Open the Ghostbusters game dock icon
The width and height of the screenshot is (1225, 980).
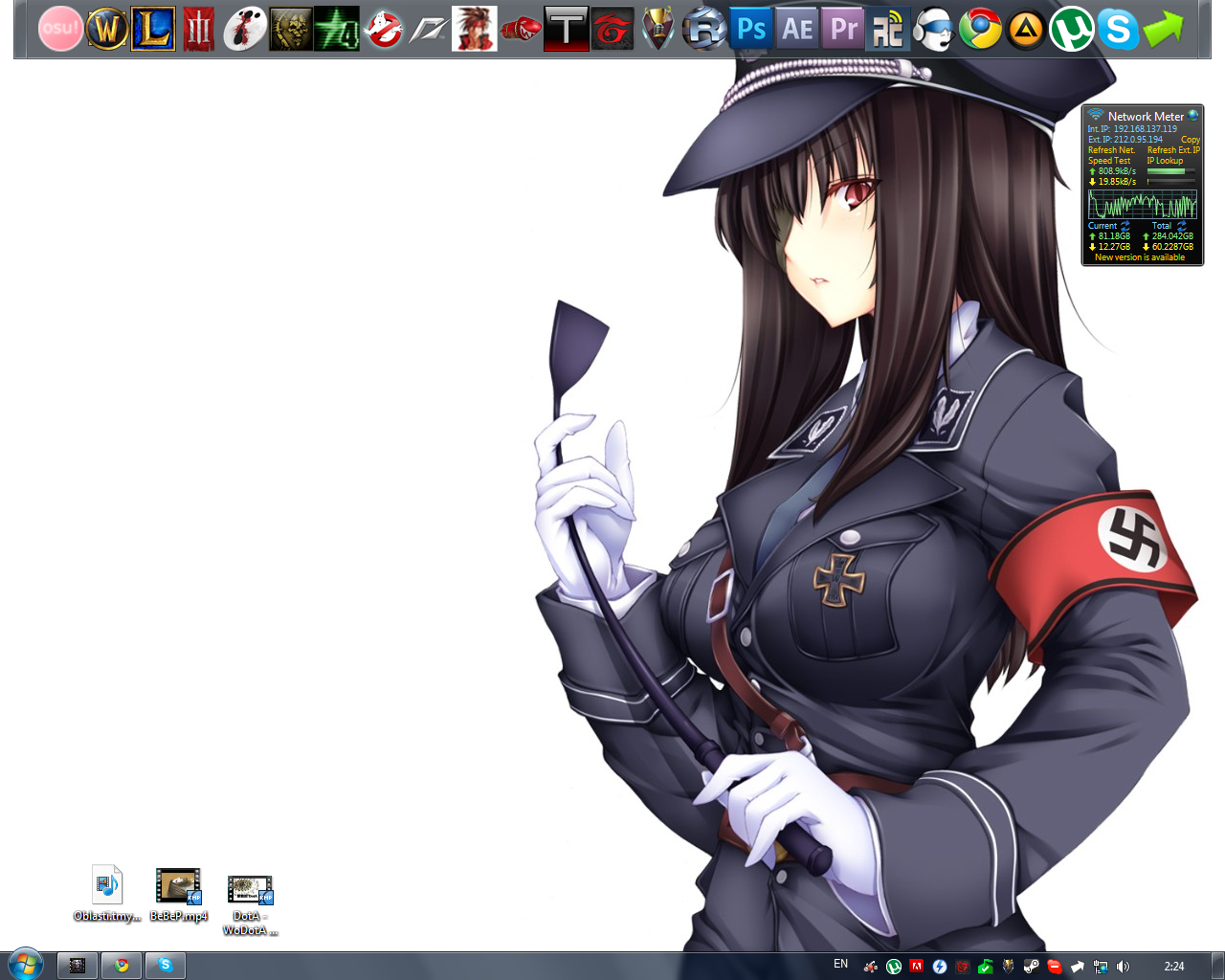(x=384, y=29)
